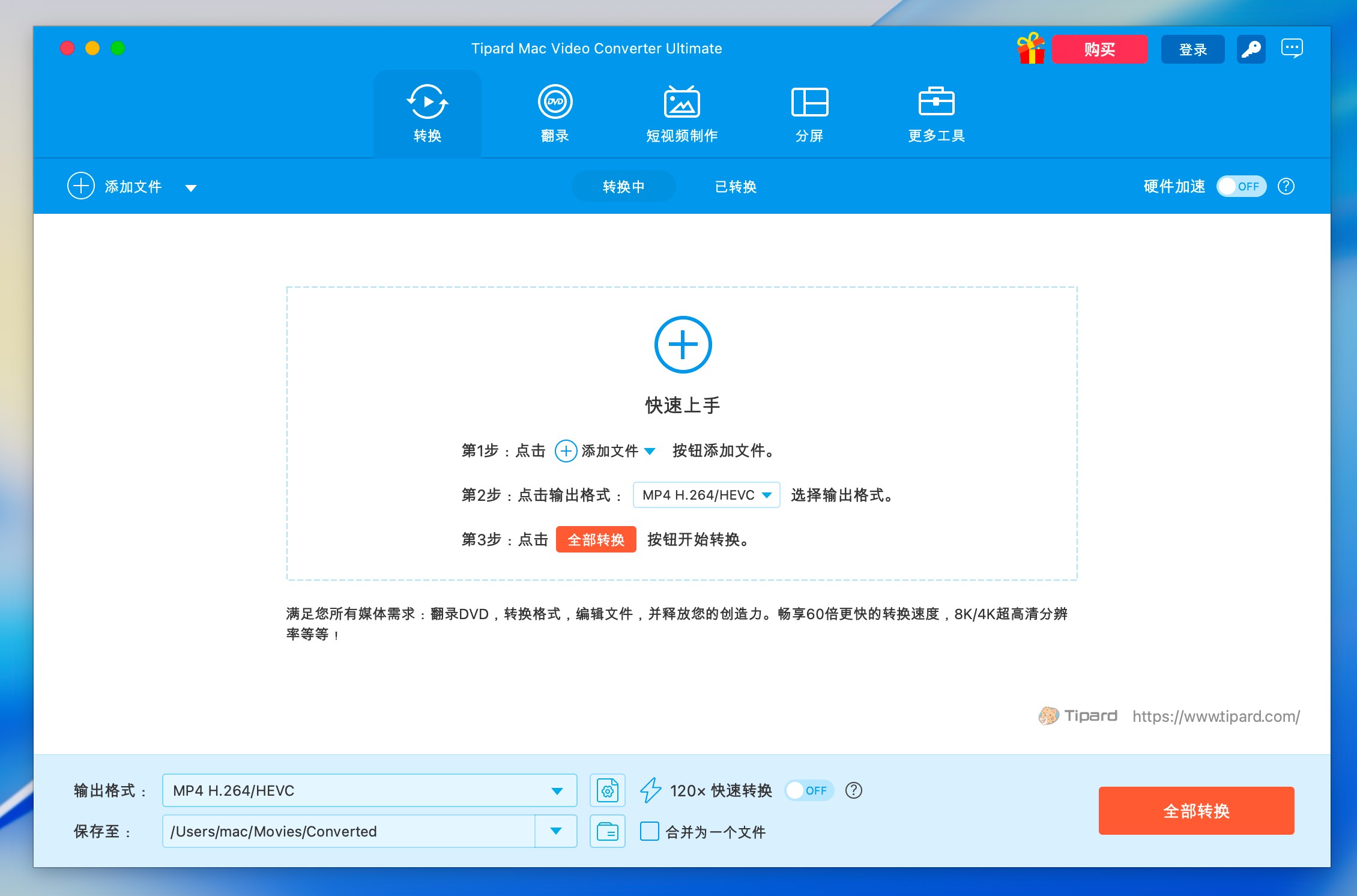Select the 转换中 tab
The image size is (1357, 896).
point(623,187)
